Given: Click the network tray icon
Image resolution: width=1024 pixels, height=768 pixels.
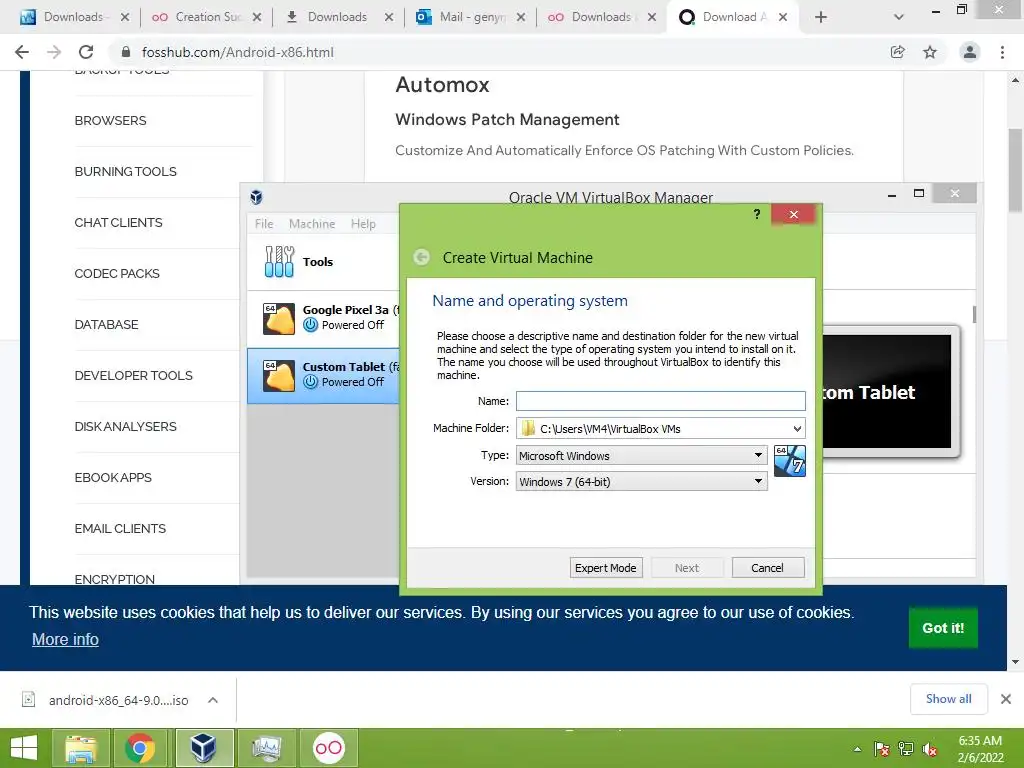Looking at the screenshot, I should pyautogui.click(x=906, y=750).
